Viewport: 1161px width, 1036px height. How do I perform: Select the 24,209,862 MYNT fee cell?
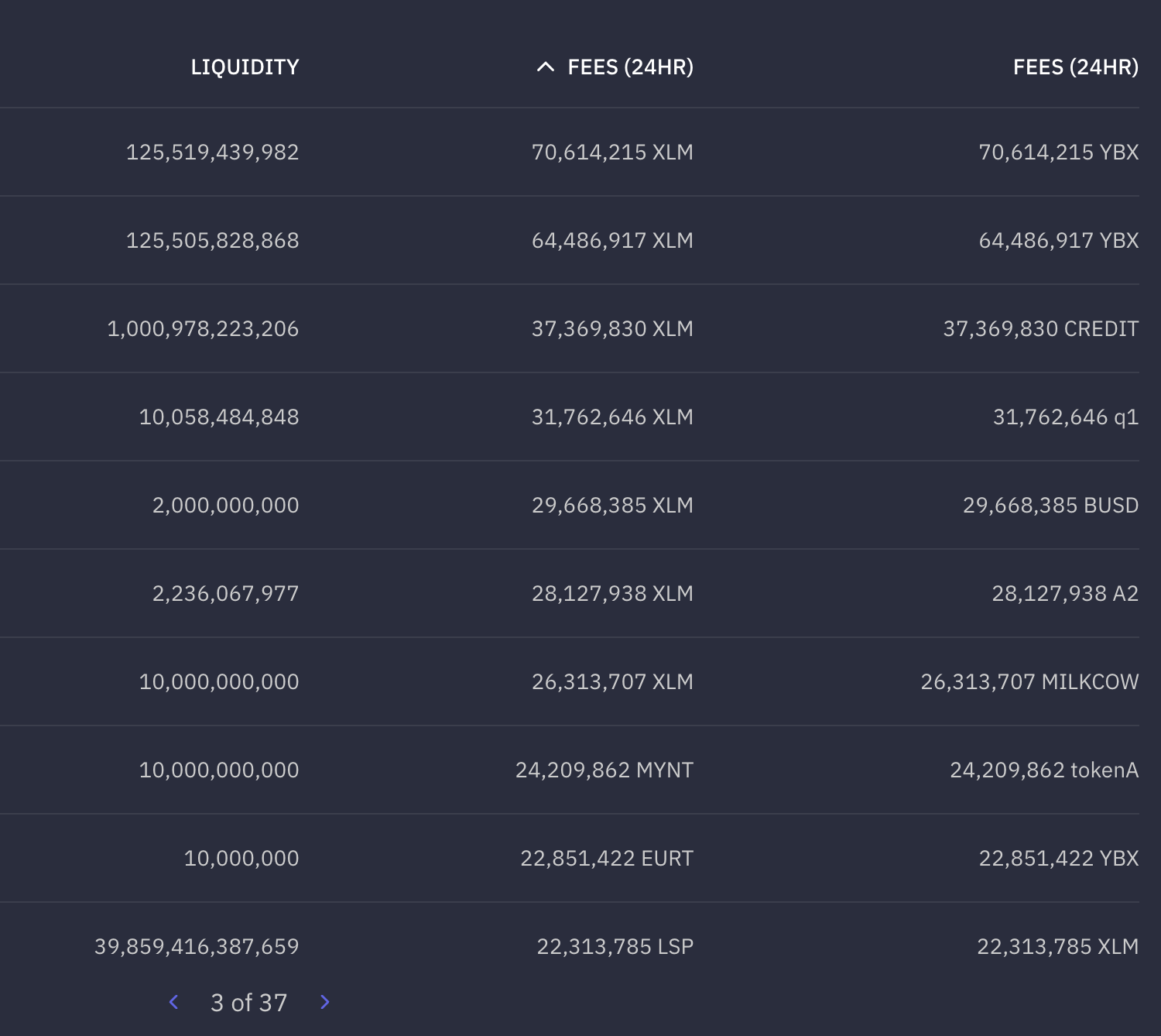click(x=604, y=770)
